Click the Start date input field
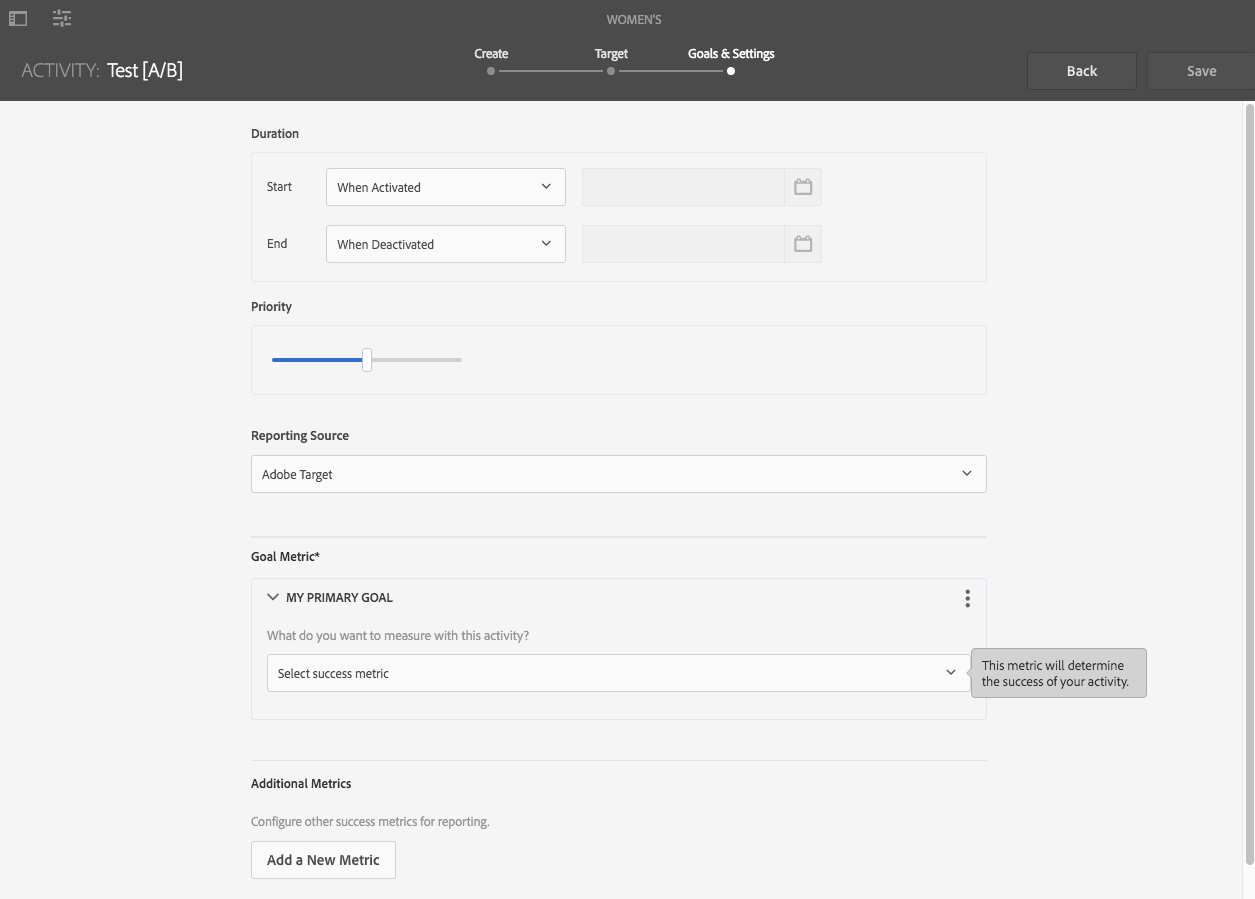Viewport: 1255px width, 899px height. point(683,187)
